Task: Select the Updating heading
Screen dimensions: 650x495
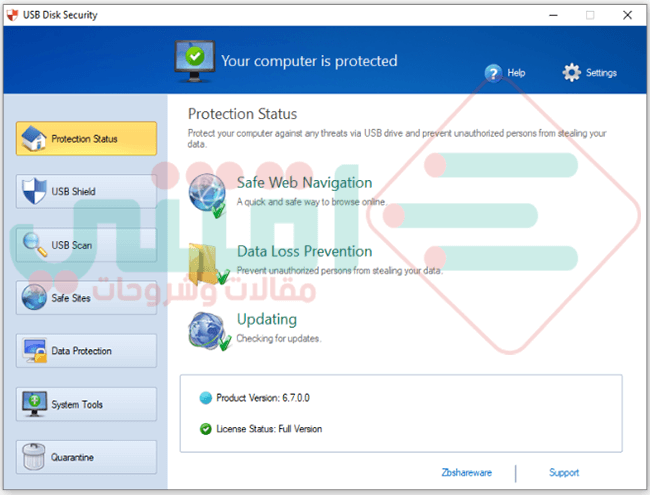Action: click(267, 320)
